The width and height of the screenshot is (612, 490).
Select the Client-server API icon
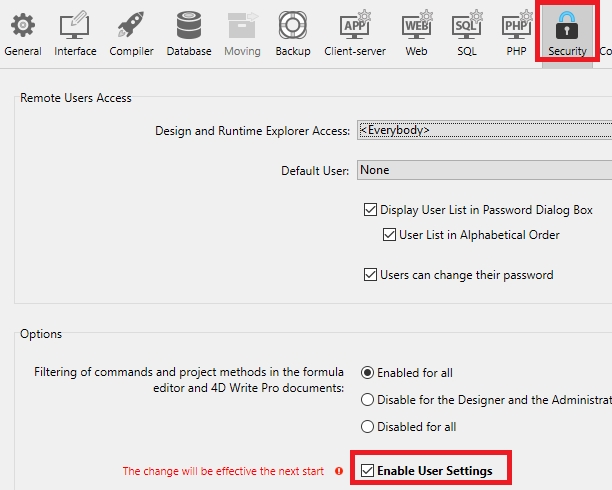[x=355, y=25]
